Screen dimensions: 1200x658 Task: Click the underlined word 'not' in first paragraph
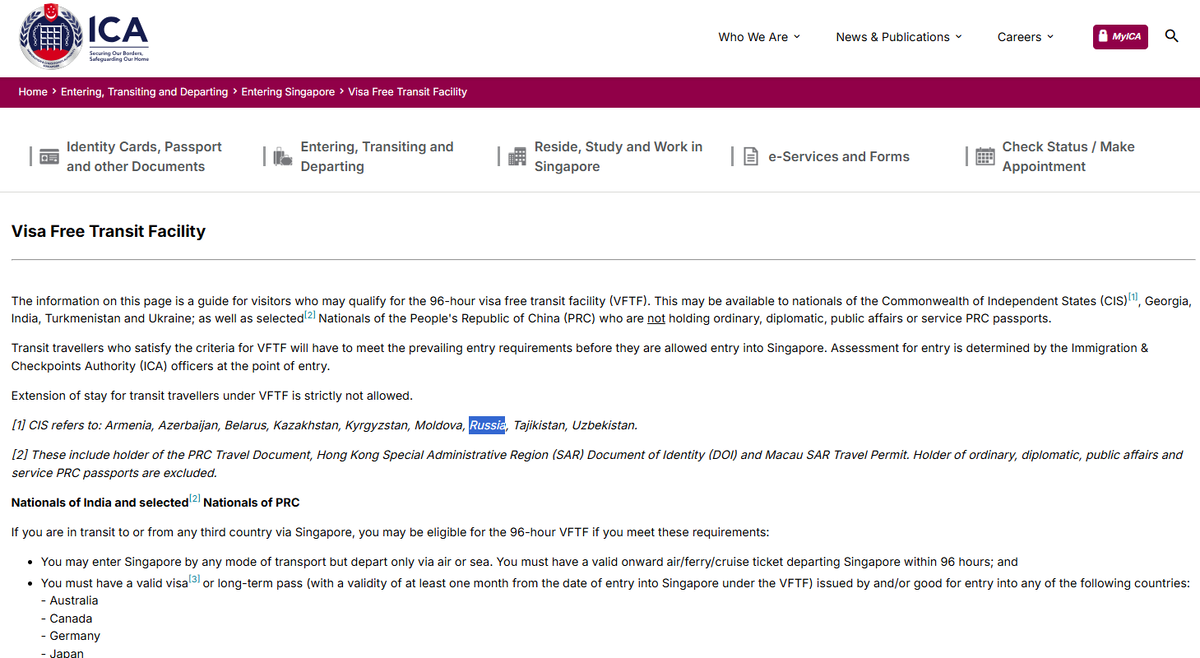click(656, 319)
